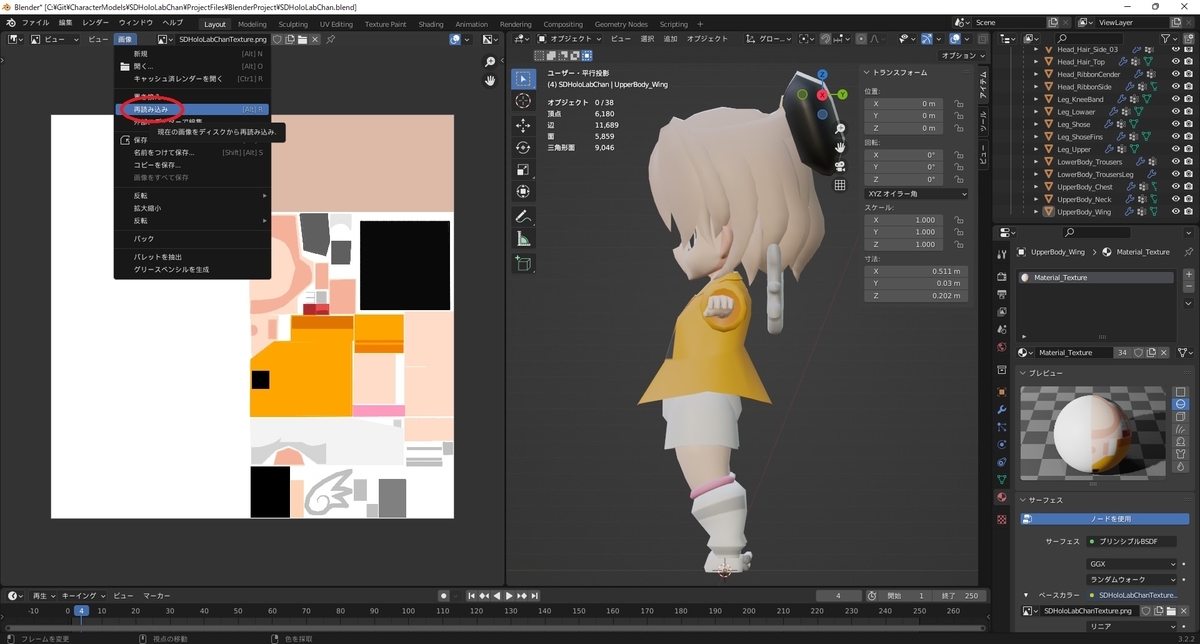The image size is (1200, 644).
Task: Select the Transform tool in 3D viewport
Action: (x=523, y=192)
